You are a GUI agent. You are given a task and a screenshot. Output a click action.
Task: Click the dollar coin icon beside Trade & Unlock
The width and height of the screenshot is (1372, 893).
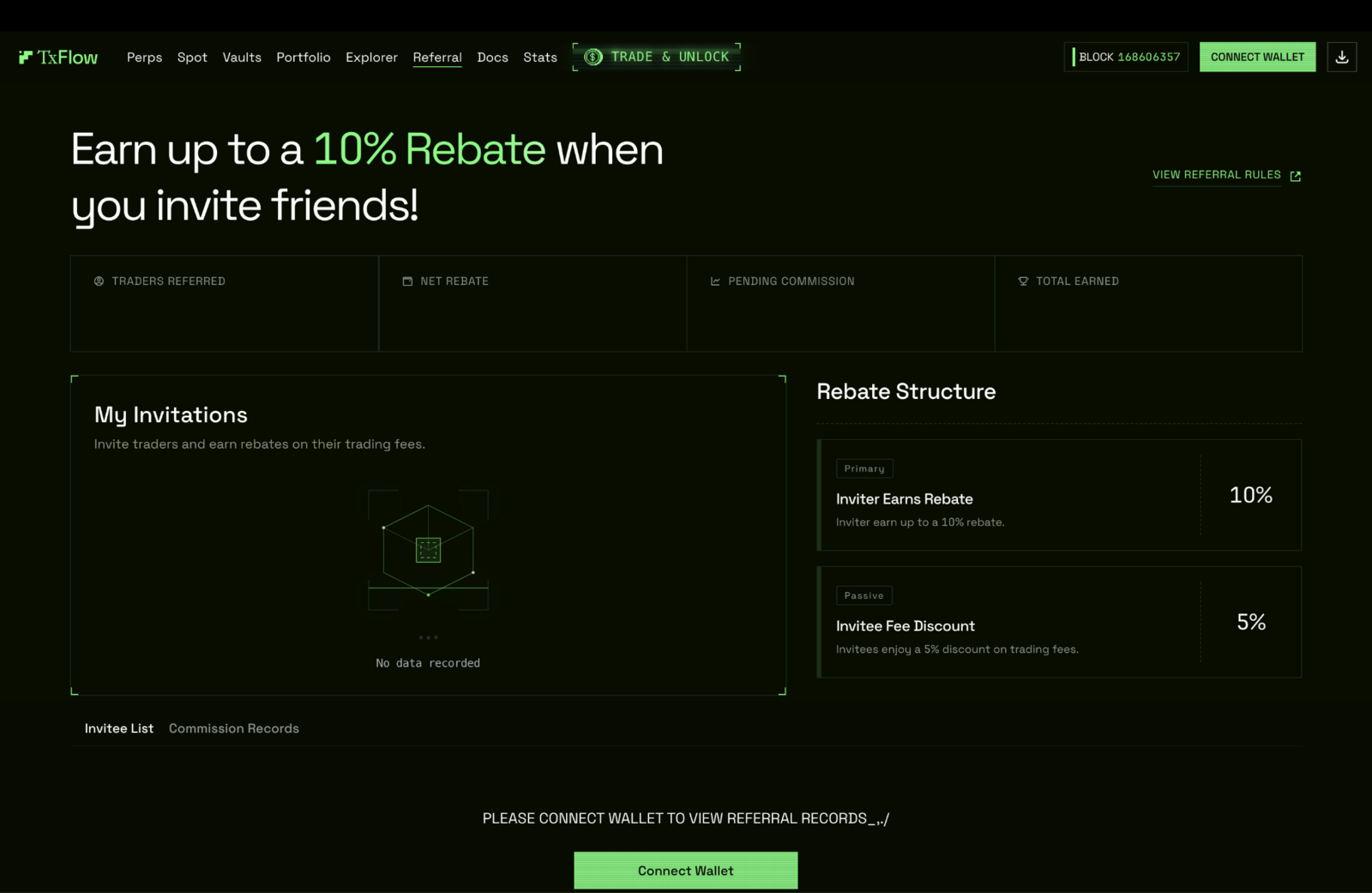coord(593,57)
